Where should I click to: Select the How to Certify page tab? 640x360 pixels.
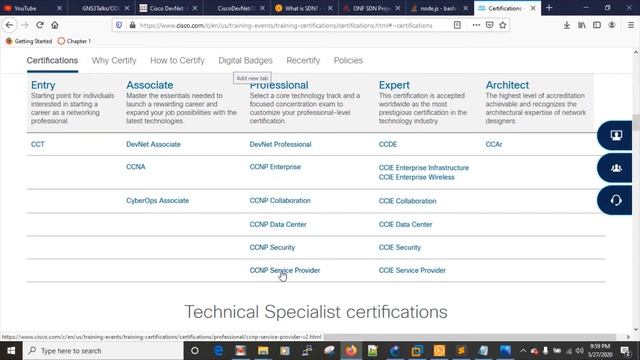[x=177, y=60]
